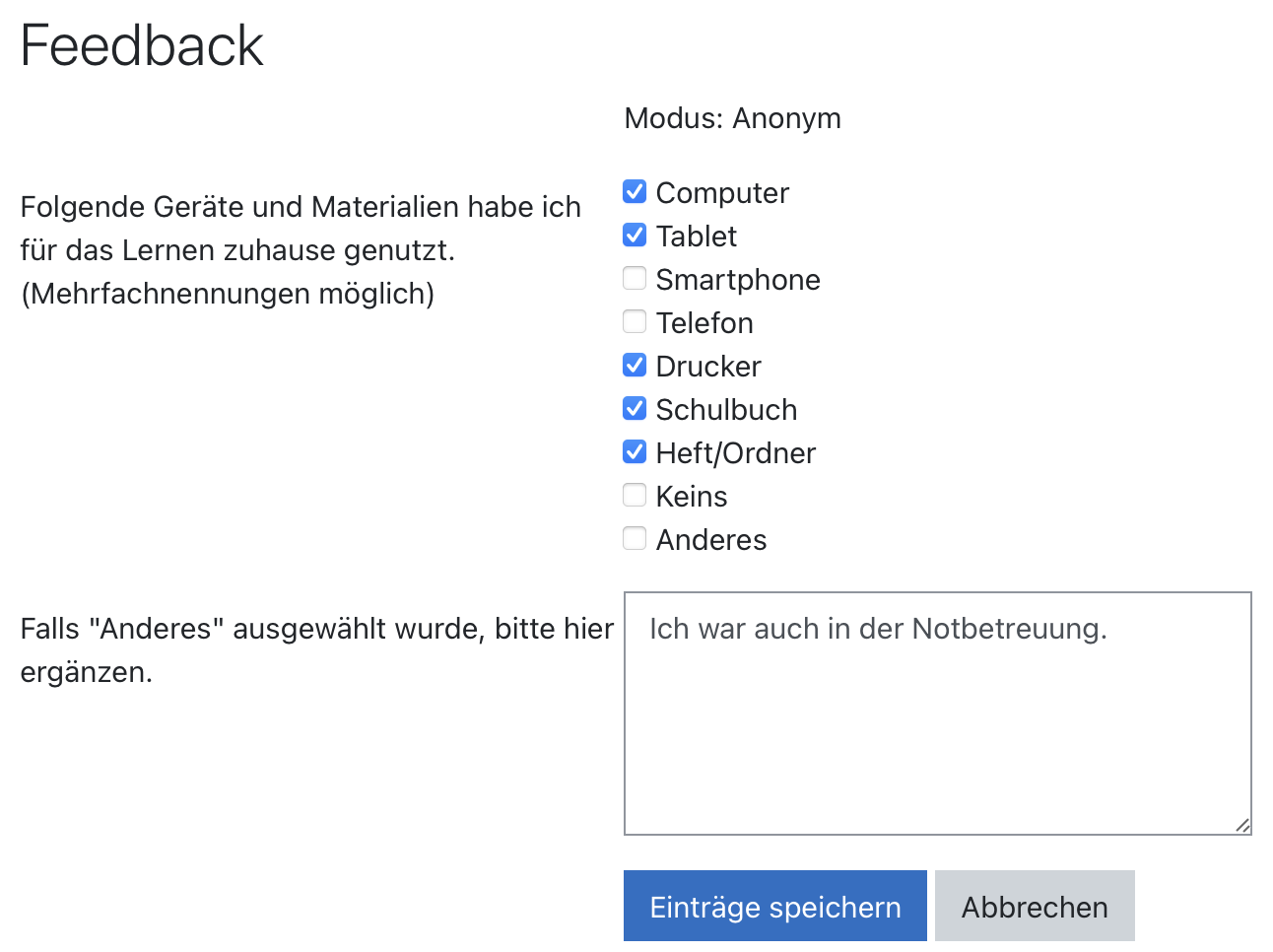
Task: Click the "Drucker" label text
Action: coord(708,367)
